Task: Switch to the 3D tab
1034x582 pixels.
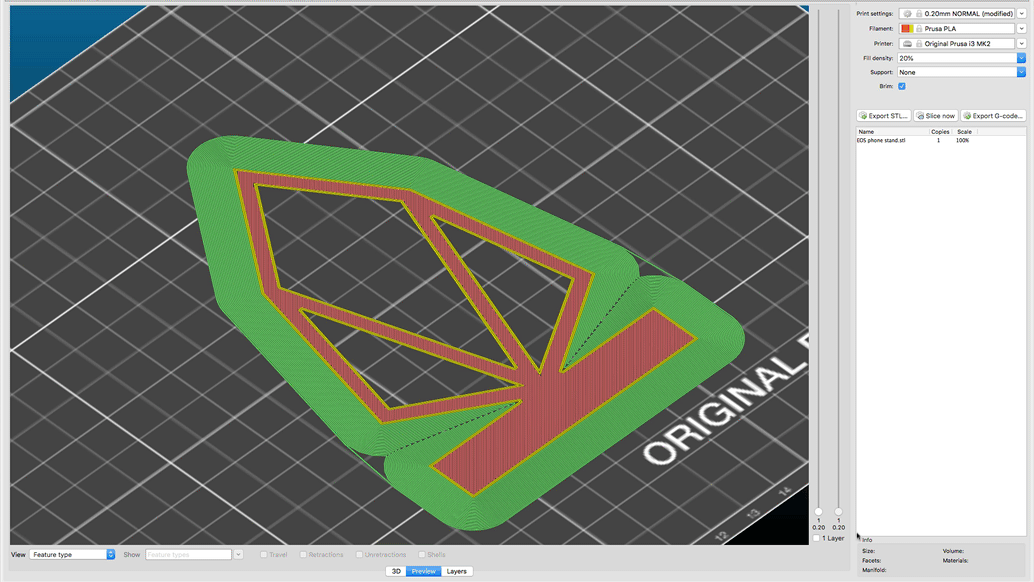Action: [x=396, y=571]
